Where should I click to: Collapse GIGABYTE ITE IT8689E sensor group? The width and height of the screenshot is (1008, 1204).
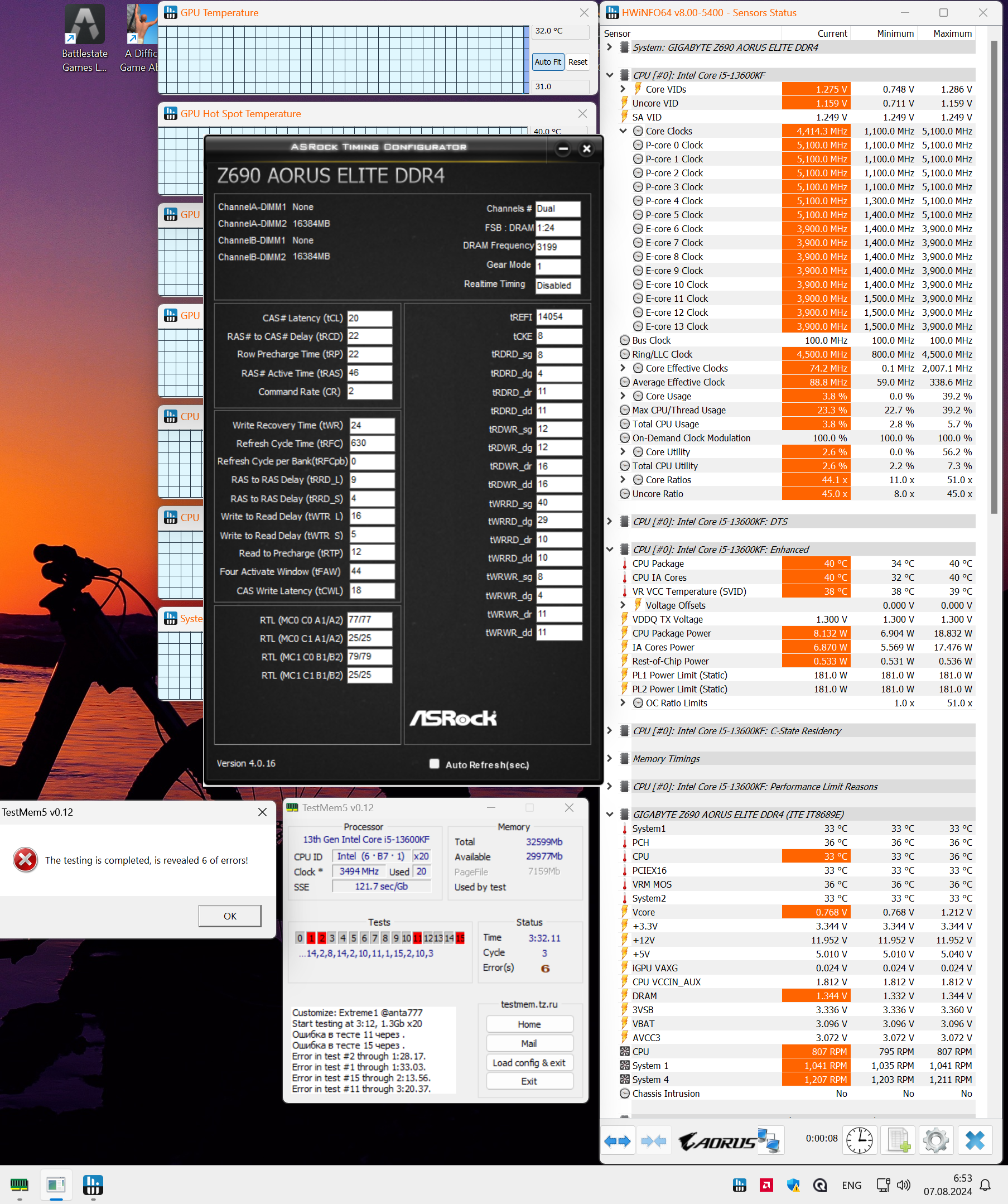pos(610,814)
